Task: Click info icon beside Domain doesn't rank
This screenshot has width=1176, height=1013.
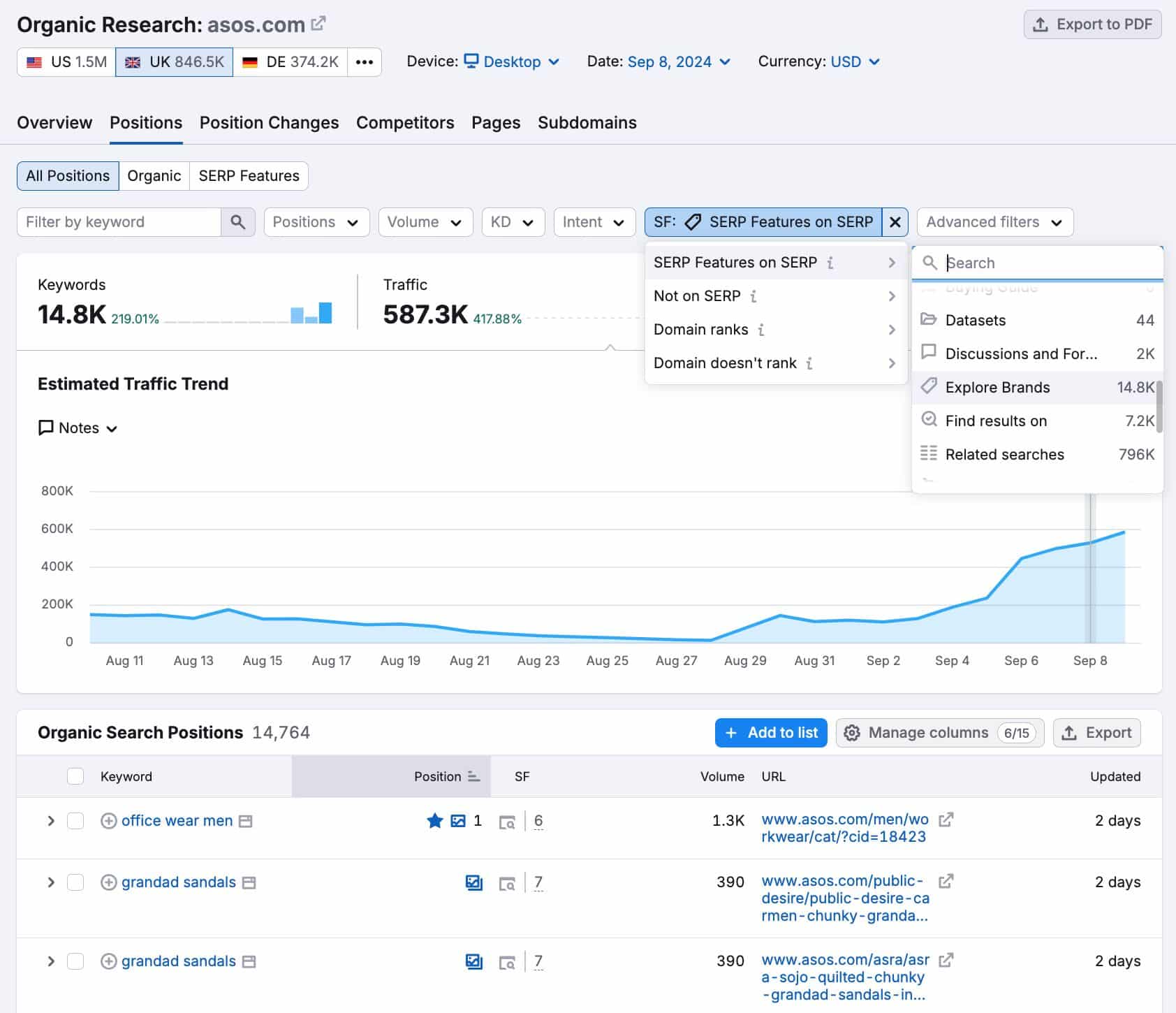Action: 809,363
